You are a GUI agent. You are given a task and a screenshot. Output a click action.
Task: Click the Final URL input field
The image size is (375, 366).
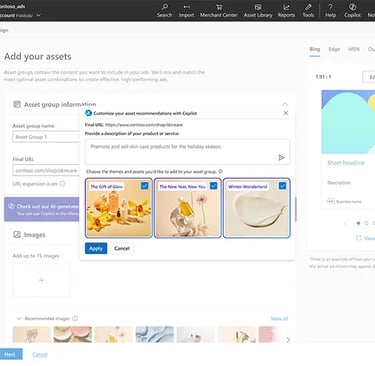(x=46, y=170)
